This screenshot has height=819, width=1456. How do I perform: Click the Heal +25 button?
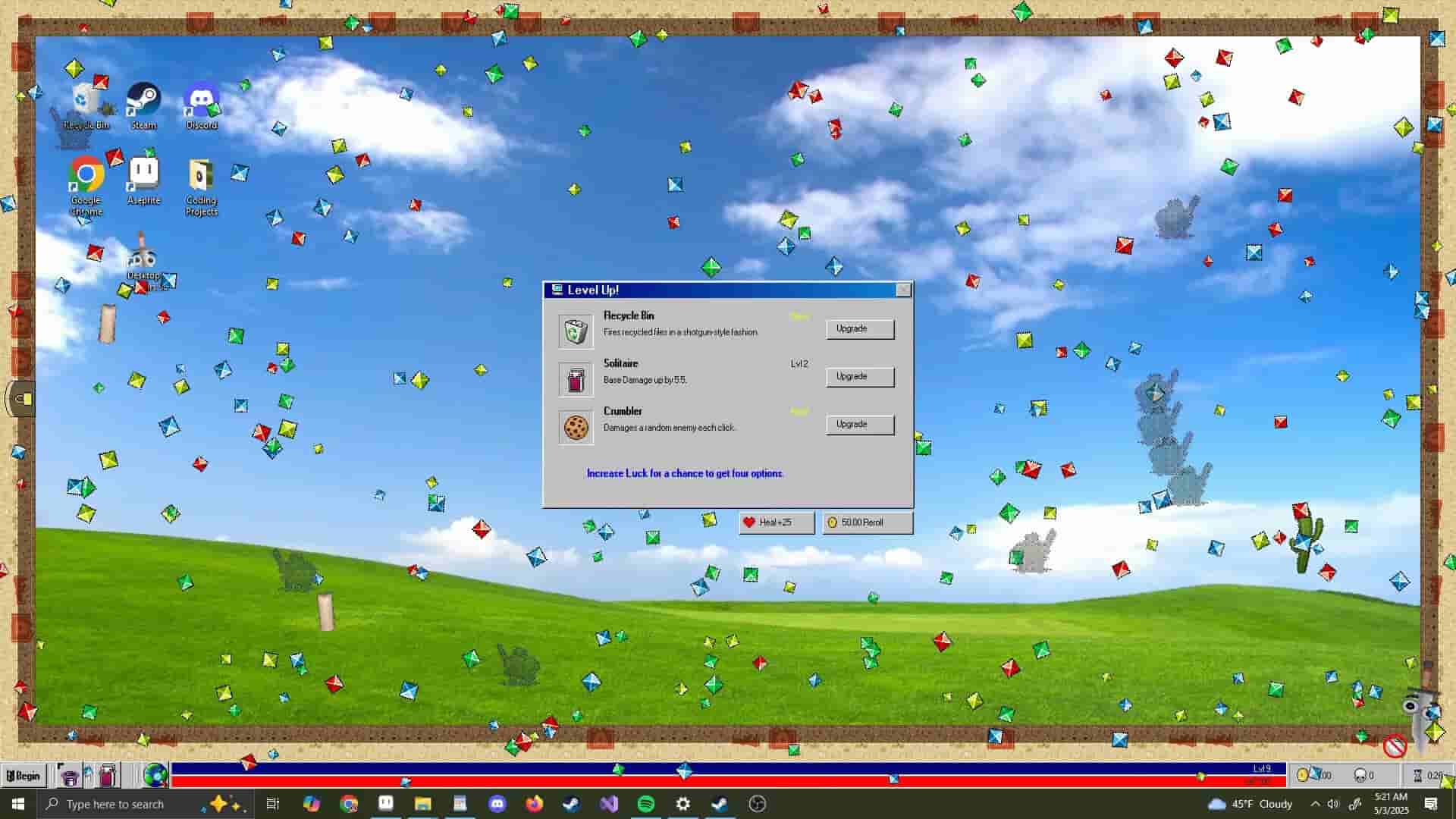[x=775, y=522]
